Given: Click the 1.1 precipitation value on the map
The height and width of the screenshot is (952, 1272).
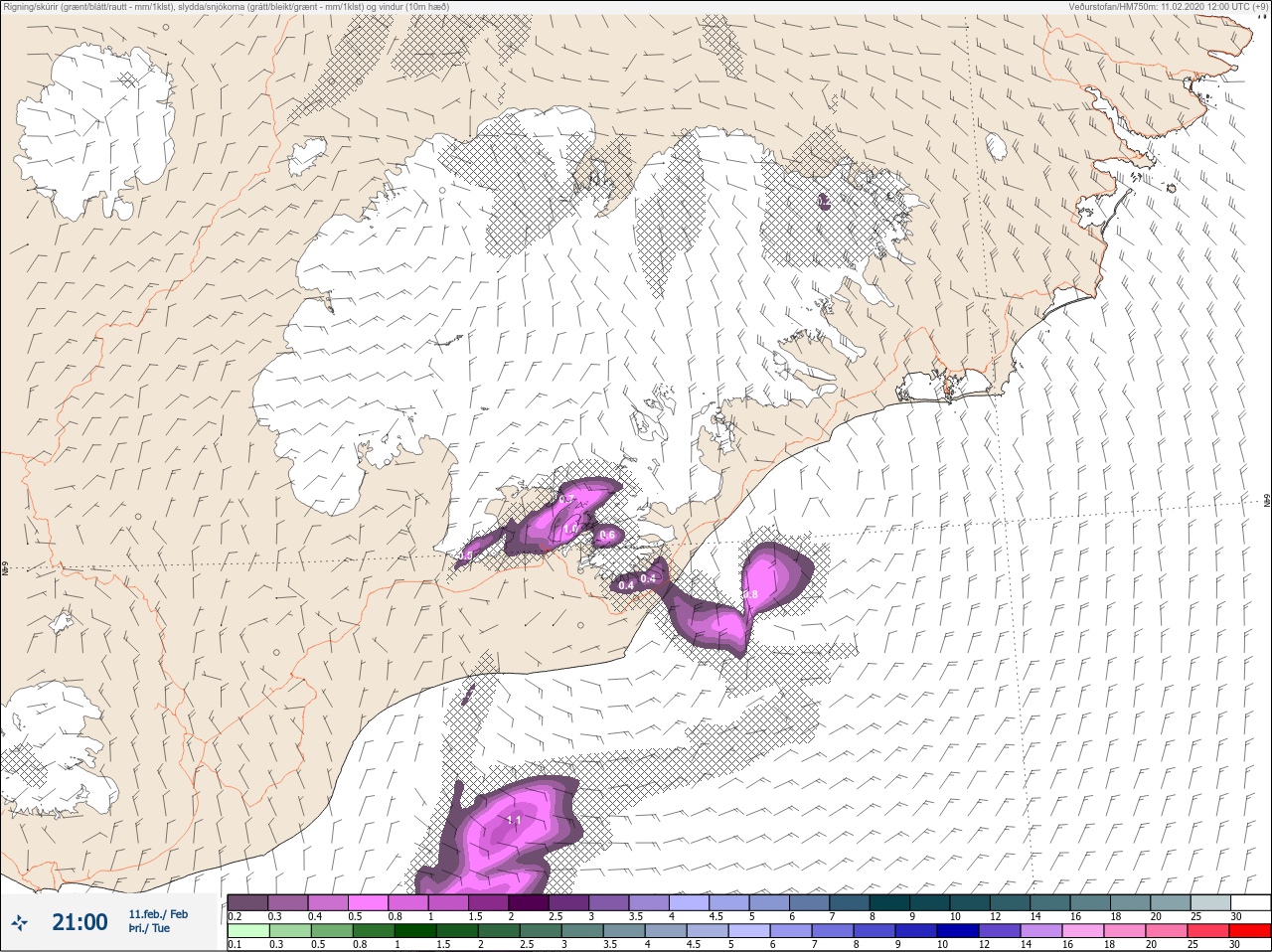Looking at the screenshot, I should pyautogui.click(x=514, y=820).
